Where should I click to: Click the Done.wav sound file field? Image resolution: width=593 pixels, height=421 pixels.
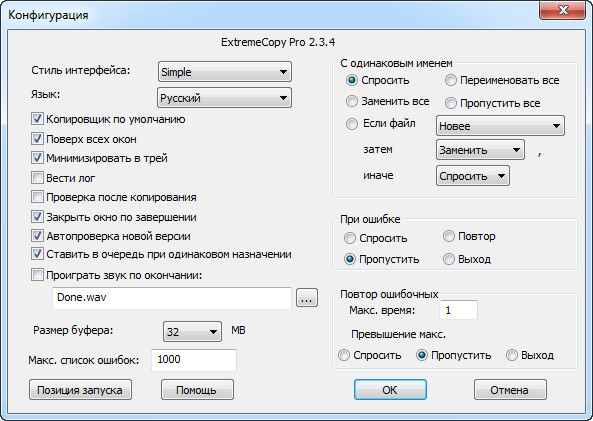(x=172, y=298)
